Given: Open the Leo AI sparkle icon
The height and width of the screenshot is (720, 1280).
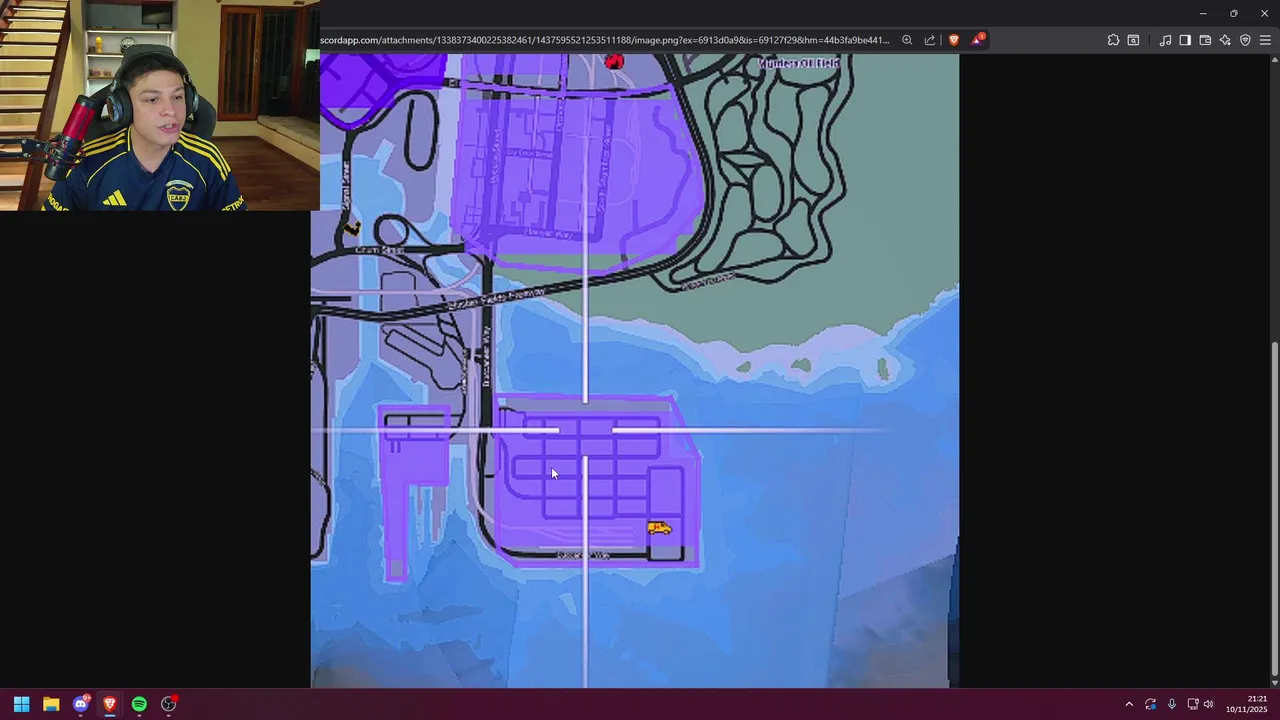Looking at the screenshot, I should click(1225, 40).
